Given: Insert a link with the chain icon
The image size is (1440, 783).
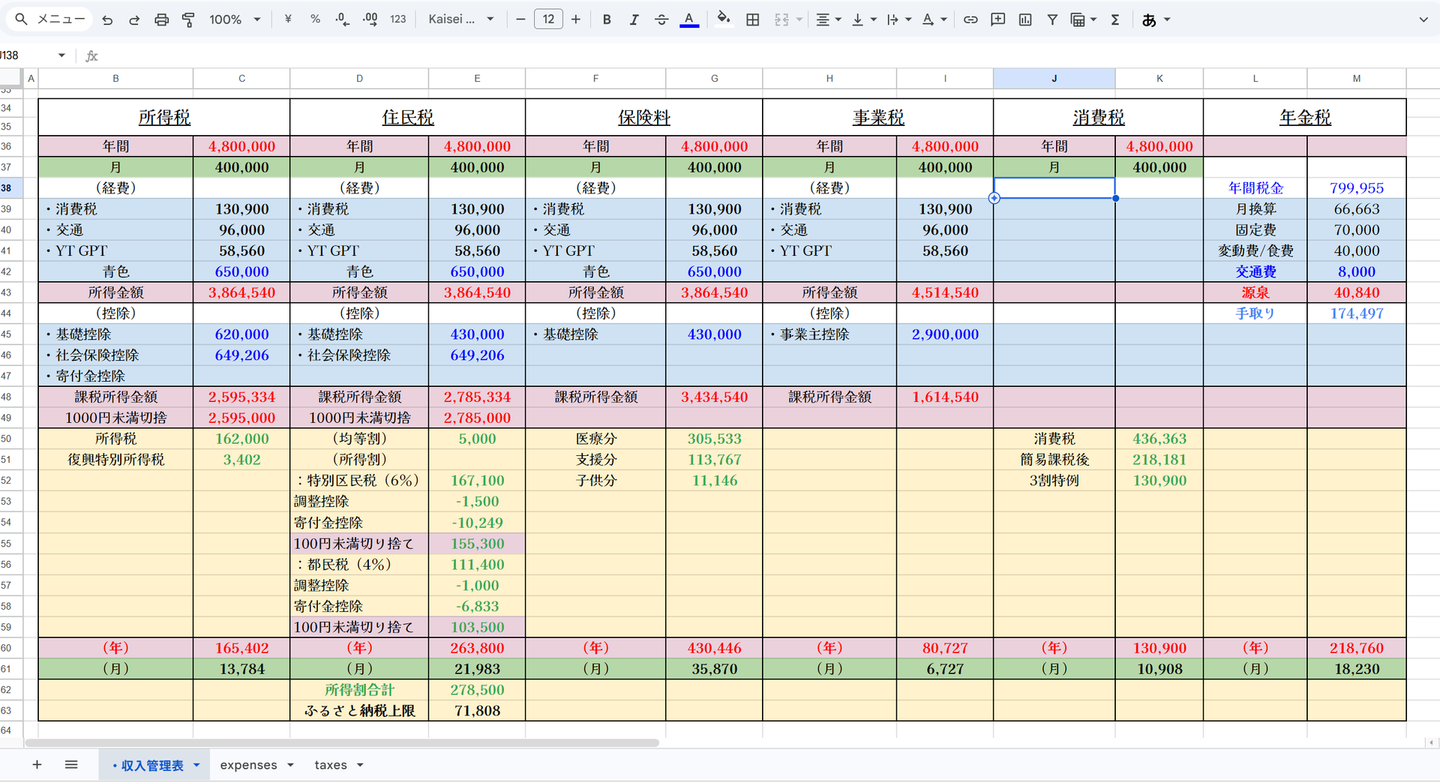Looking at the screenshot, I should point(970,19).
